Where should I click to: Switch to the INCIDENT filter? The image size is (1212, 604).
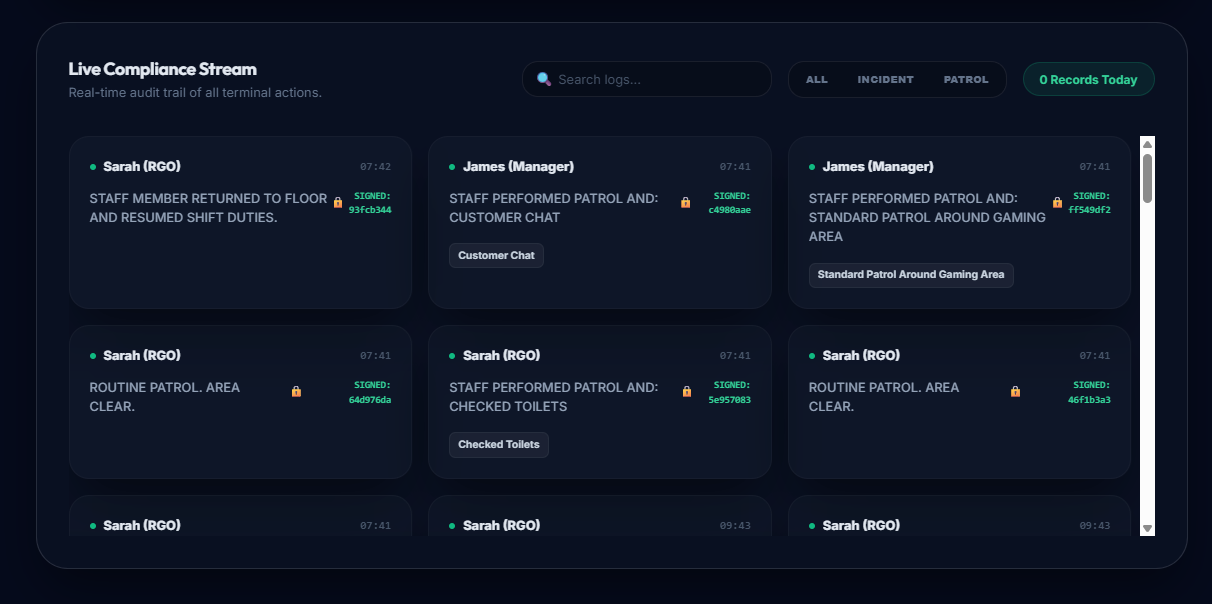point(885,80)
